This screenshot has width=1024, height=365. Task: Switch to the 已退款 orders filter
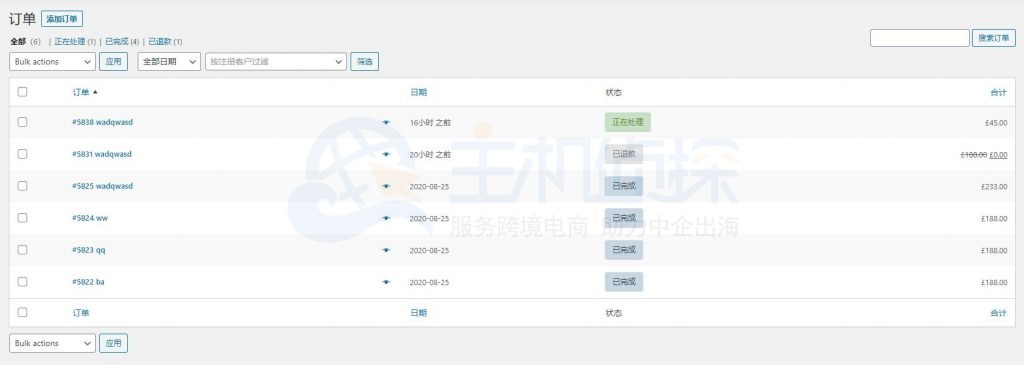pos(160,42)
